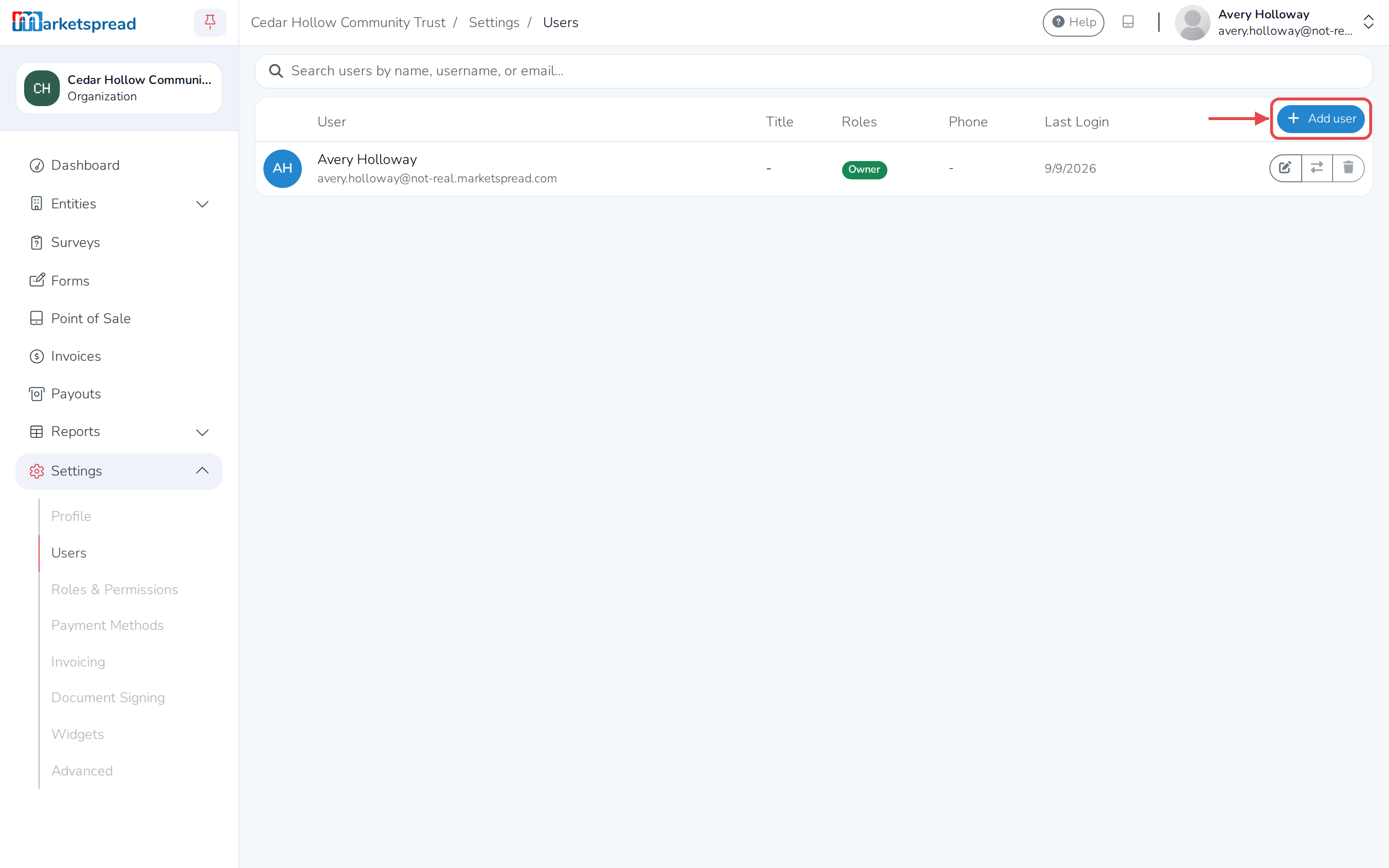
Task: Click the Owner role badge
Action: (864, 169)
